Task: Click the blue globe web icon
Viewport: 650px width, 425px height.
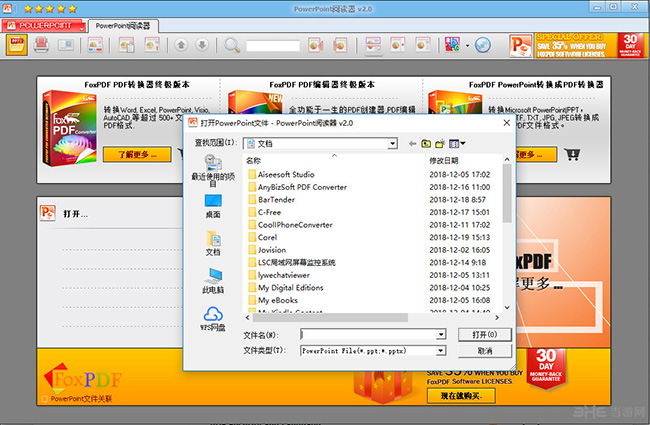Action: (x=483, y=45)
